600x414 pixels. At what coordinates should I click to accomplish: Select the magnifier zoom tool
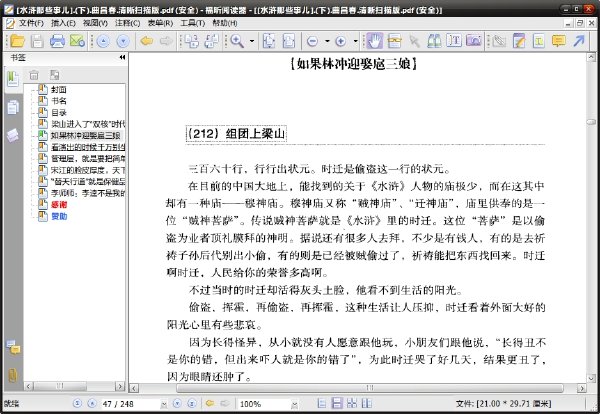pos(237,41)
